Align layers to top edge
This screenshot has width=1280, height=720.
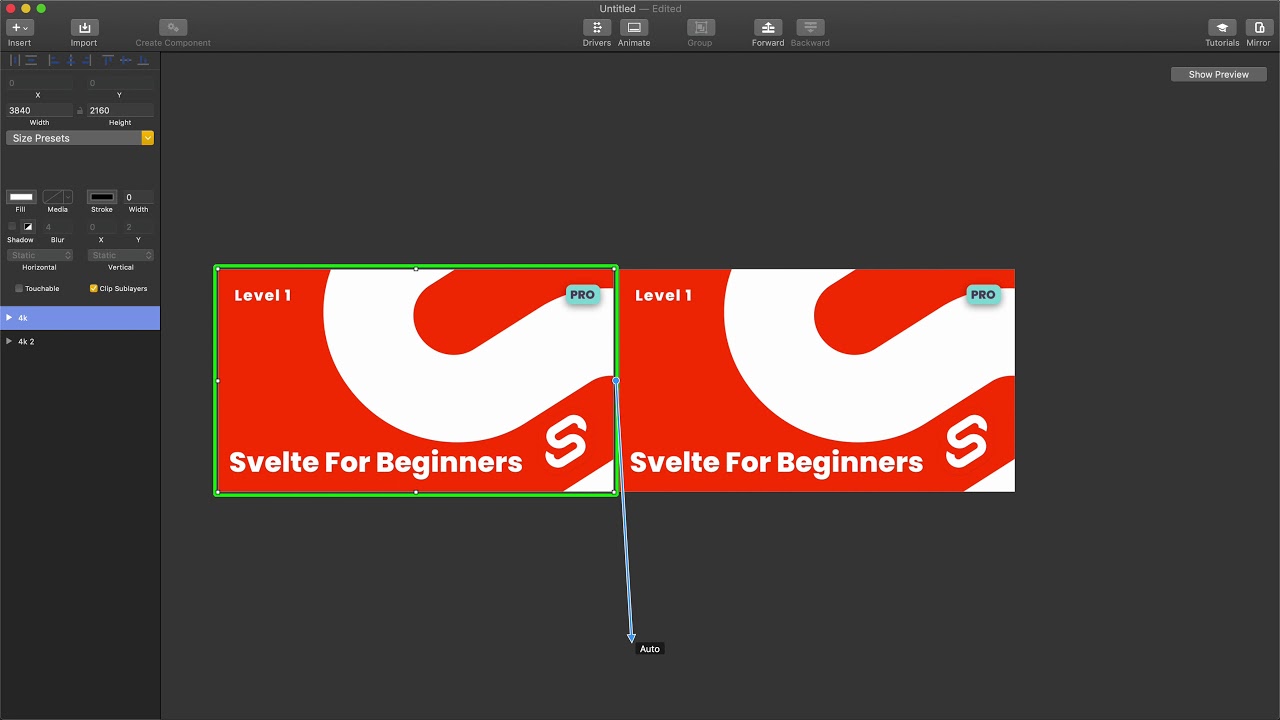coord(108,61)
